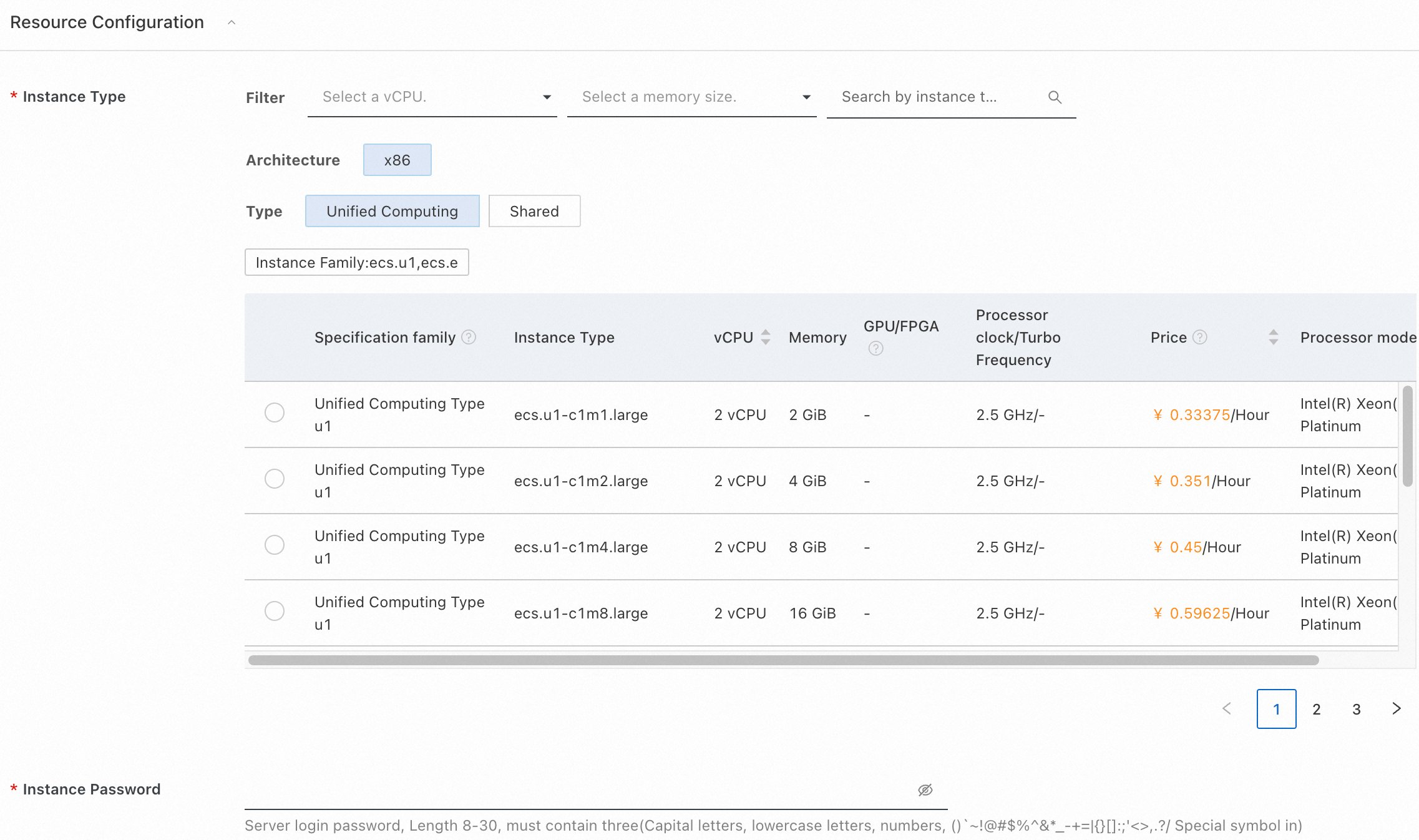Go to page 2
Image resolution: width=1419 pixels, height=840 pixels.
pyautogui.click(x=1316, y=709)
